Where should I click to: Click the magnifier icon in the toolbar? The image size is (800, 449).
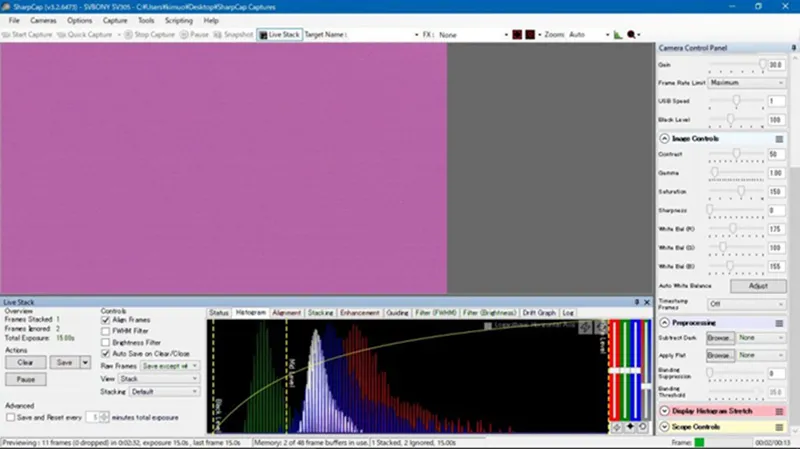click(632, 34)
